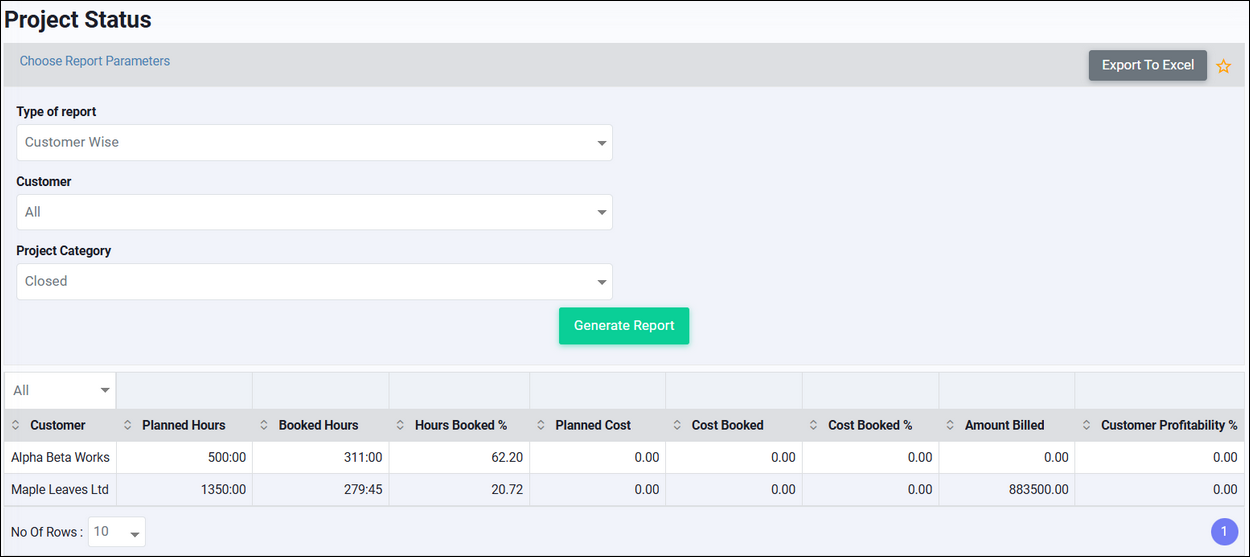Sort by Customer Profitability % arrows

click(1086, 425)
